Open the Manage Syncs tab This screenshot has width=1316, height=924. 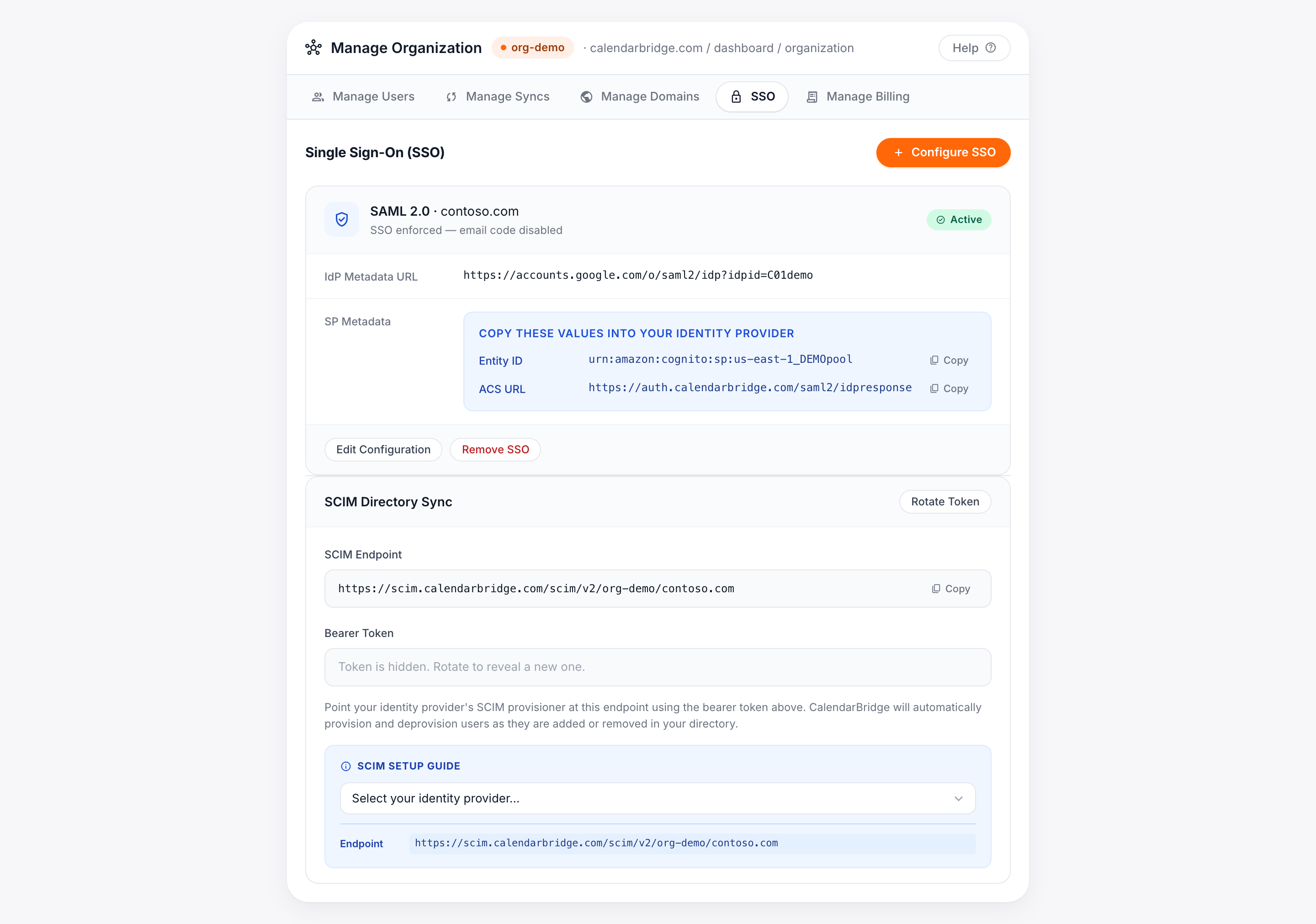click(498, 96)
